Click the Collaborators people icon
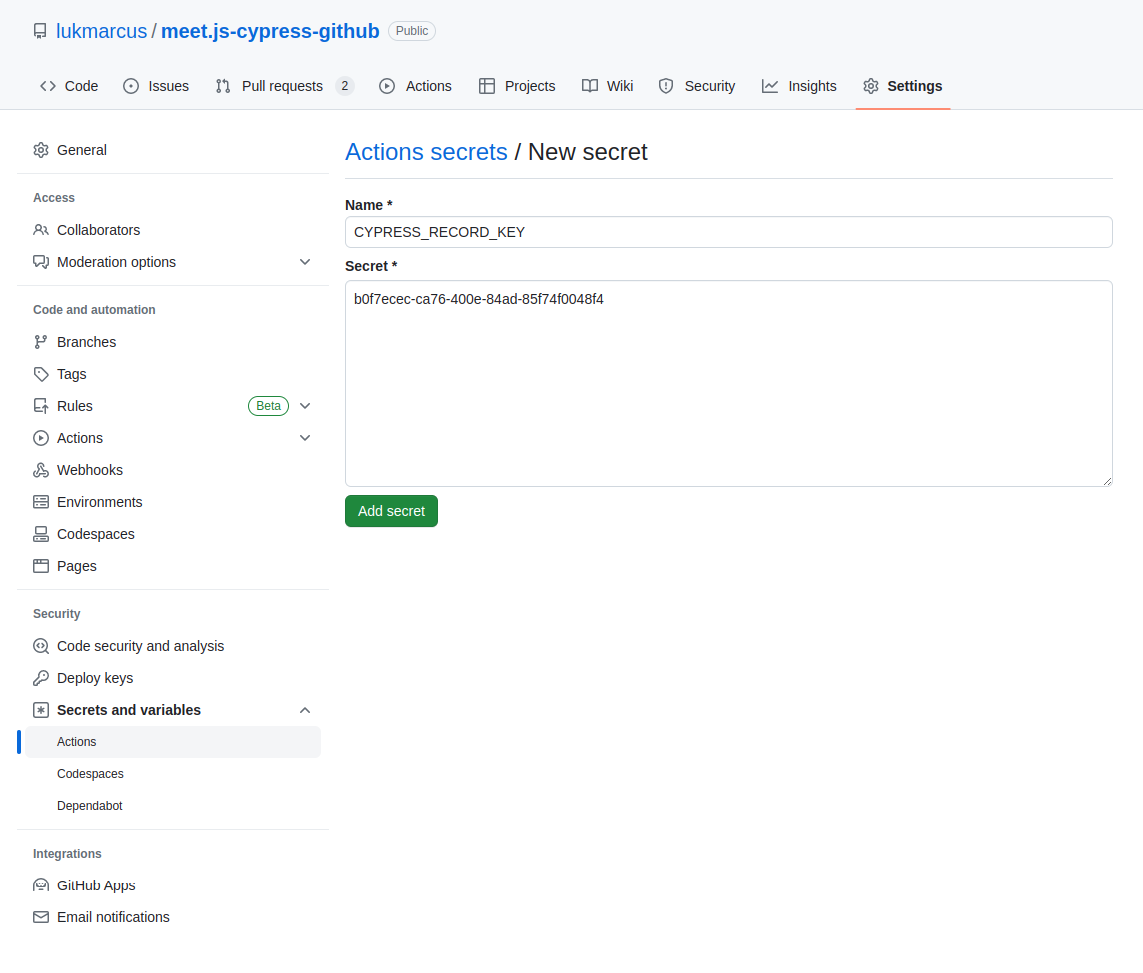The width and height of the screenshot is (1143, 973). point(41,230)
